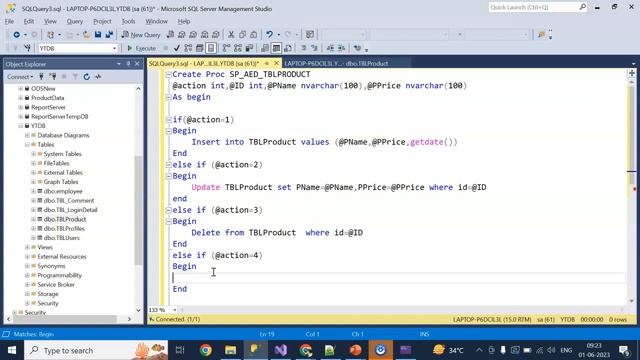Click the Navigate Backward icon
The width and height of the screenshot is (640, 360).
pos(16,35)
